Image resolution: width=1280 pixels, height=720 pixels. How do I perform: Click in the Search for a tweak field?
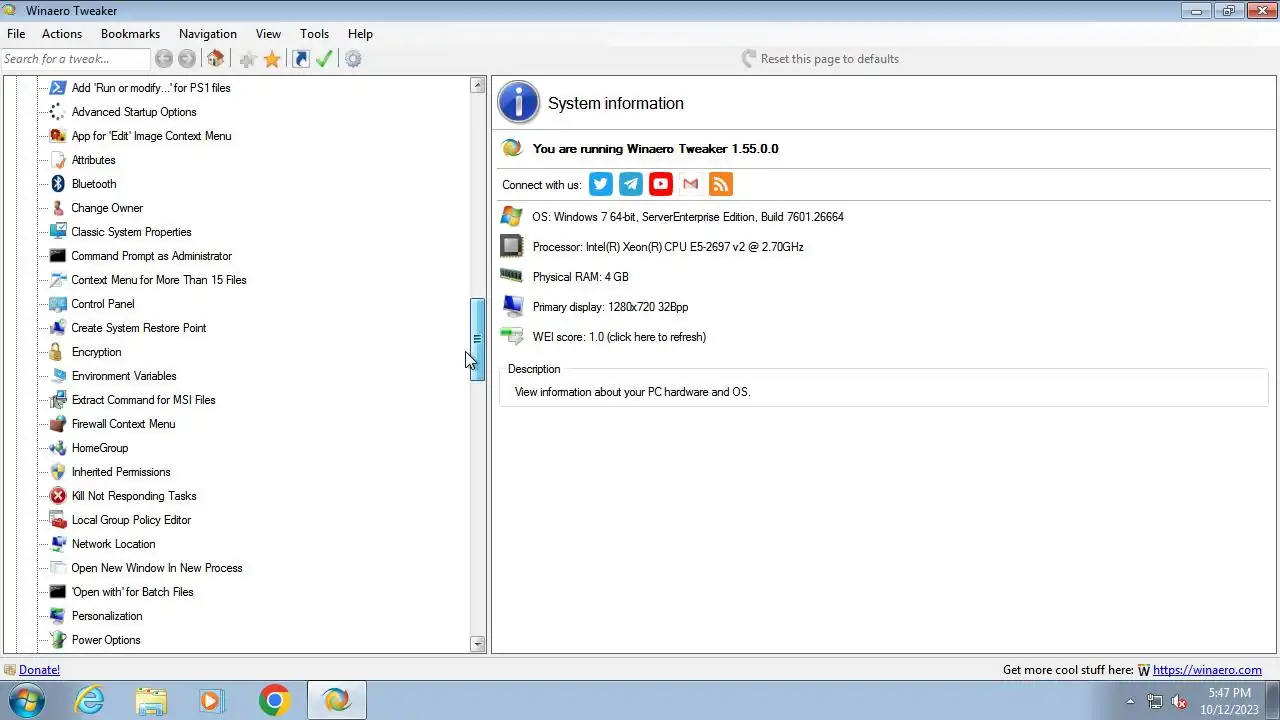(75, 59)
